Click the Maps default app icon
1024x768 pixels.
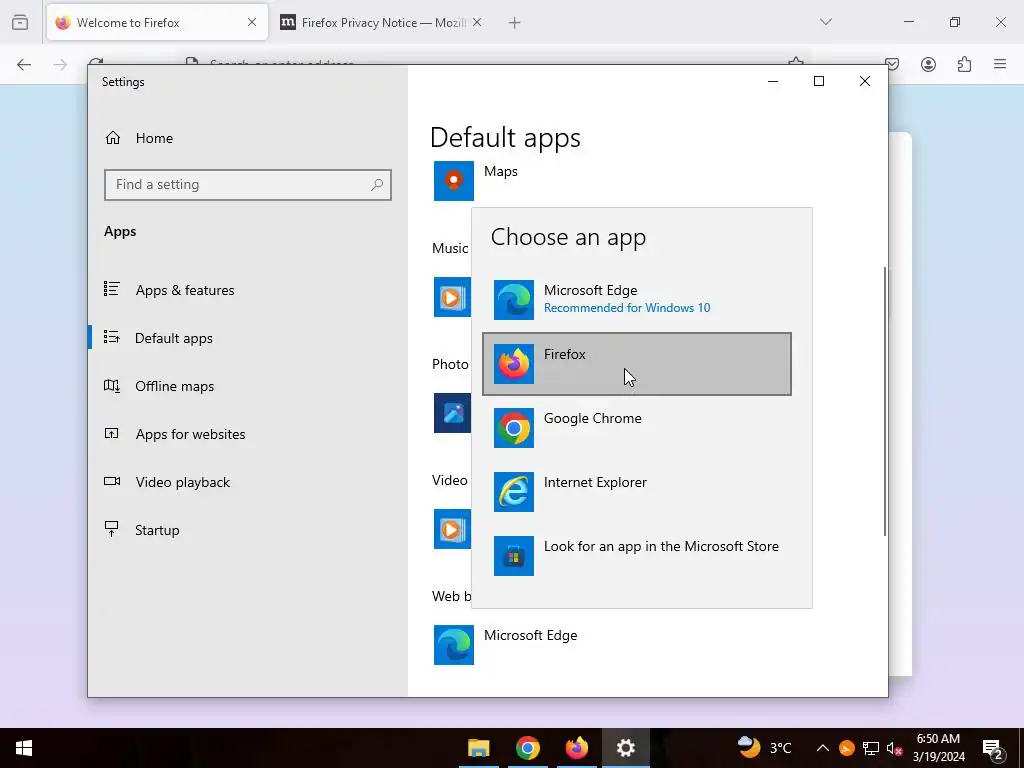pos(454,181)
